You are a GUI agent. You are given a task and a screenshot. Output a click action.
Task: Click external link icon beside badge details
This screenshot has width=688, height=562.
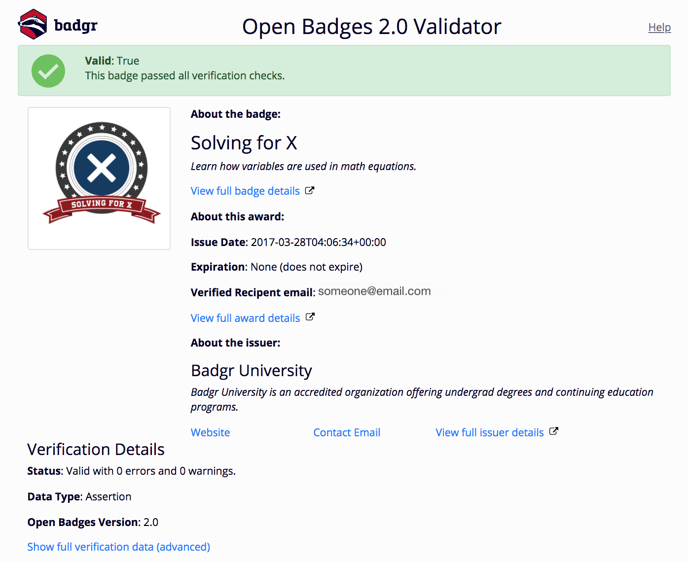tap(310, 190)
